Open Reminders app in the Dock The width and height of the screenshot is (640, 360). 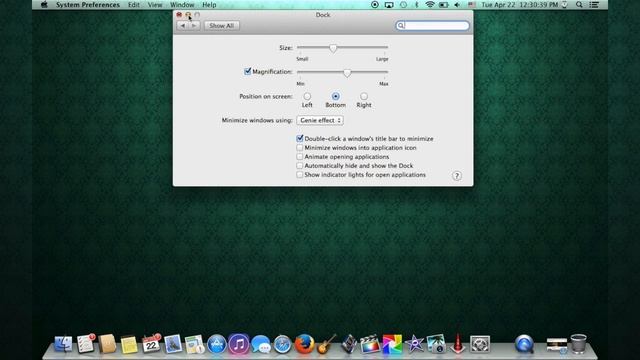point(86,343)
